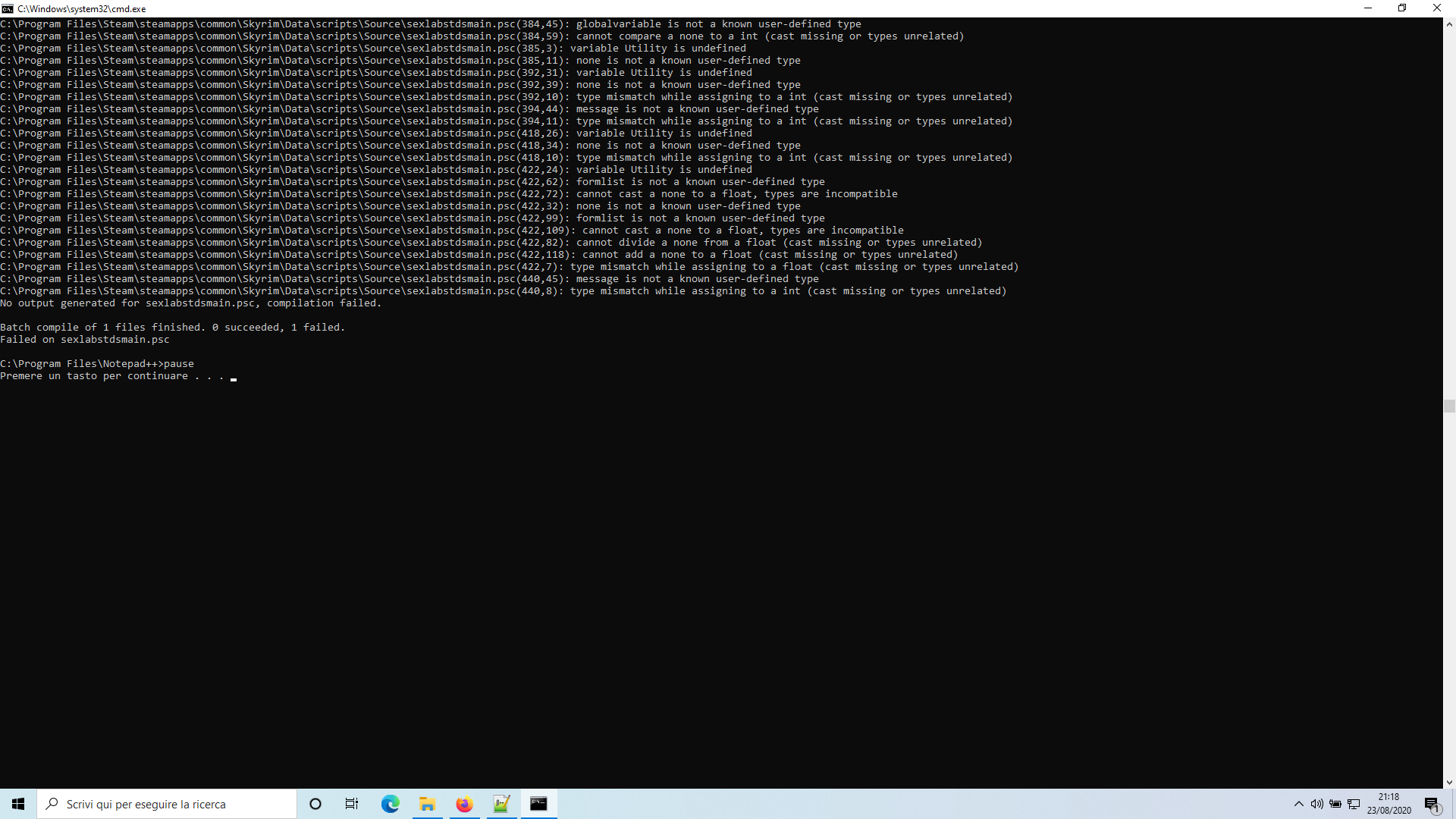Open Cortana from the taskbar
This screenshot has width=1456, height=819.
pyautogui.click(x=315, y=804)
